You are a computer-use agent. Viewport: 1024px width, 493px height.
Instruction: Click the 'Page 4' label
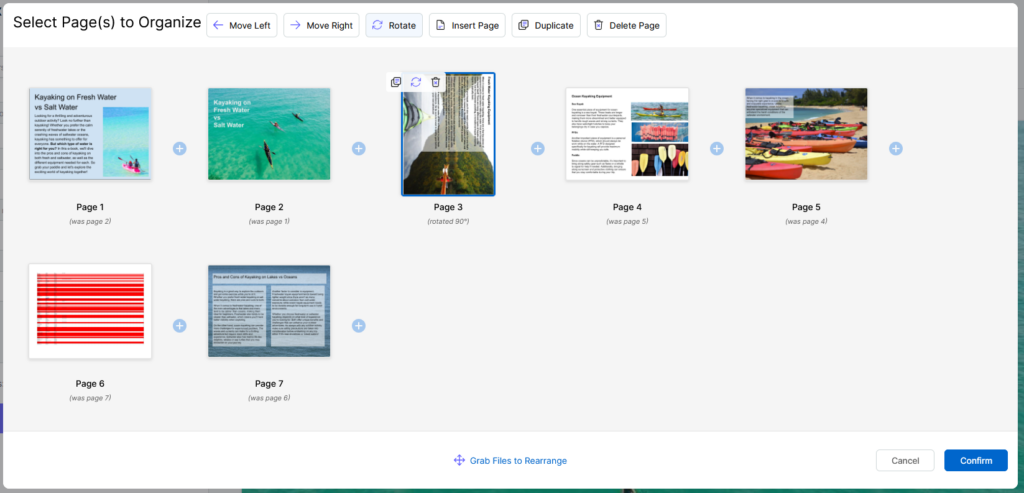click(627, 207)
